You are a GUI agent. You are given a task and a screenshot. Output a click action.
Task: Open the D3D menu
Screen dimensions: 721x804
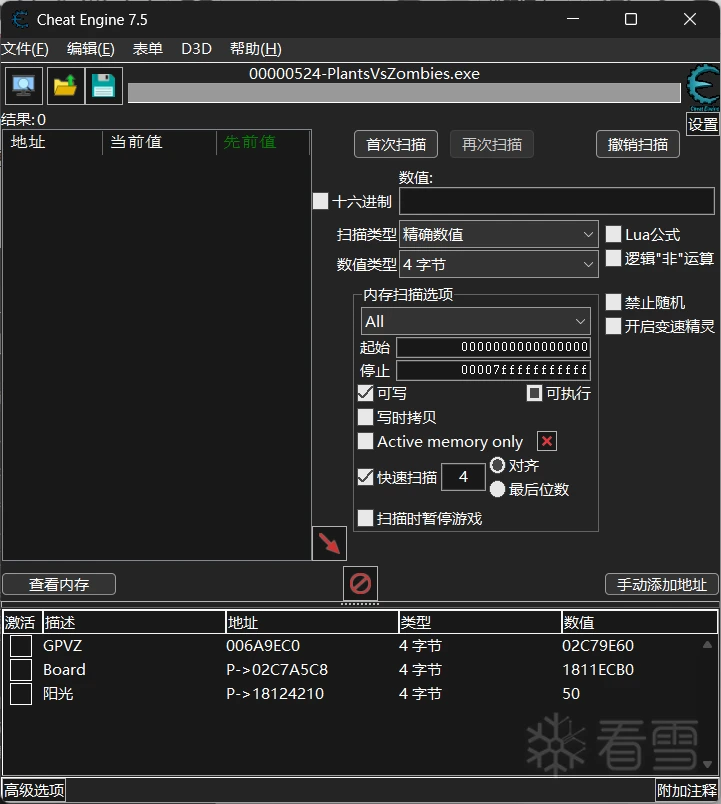[196, 49]
